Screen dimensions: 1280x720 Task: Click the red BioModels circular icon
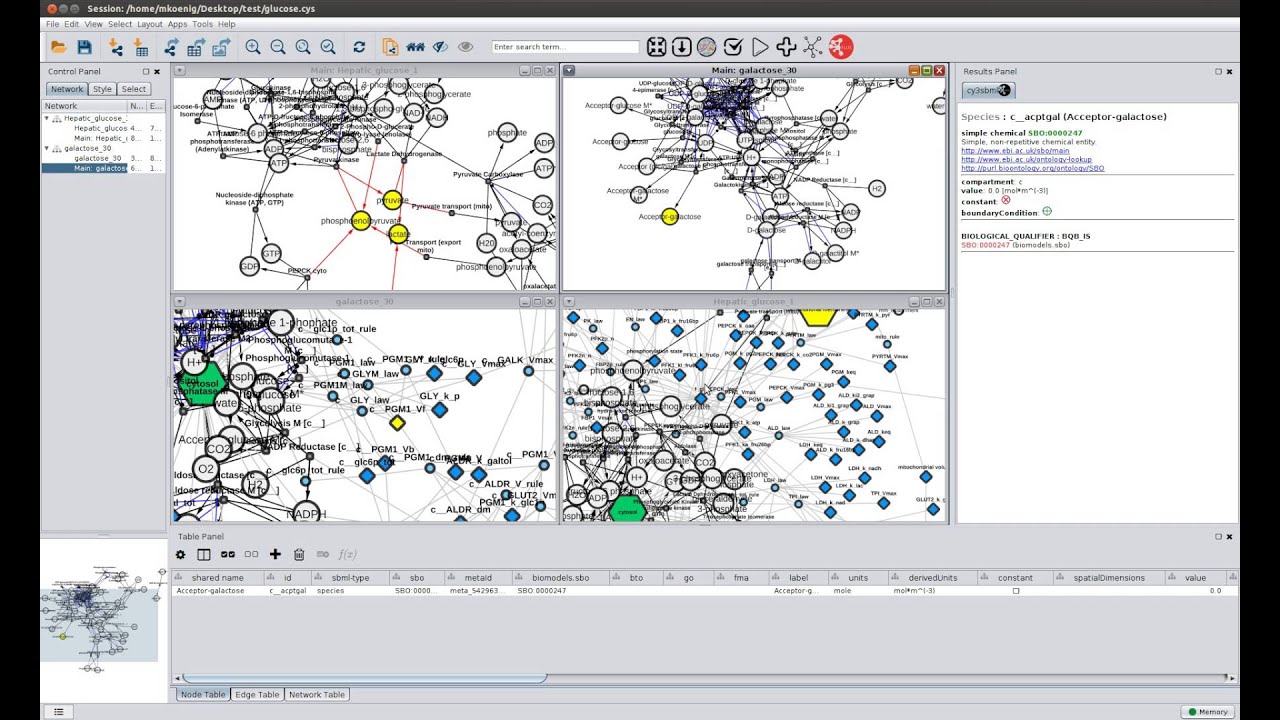point(841,47)
